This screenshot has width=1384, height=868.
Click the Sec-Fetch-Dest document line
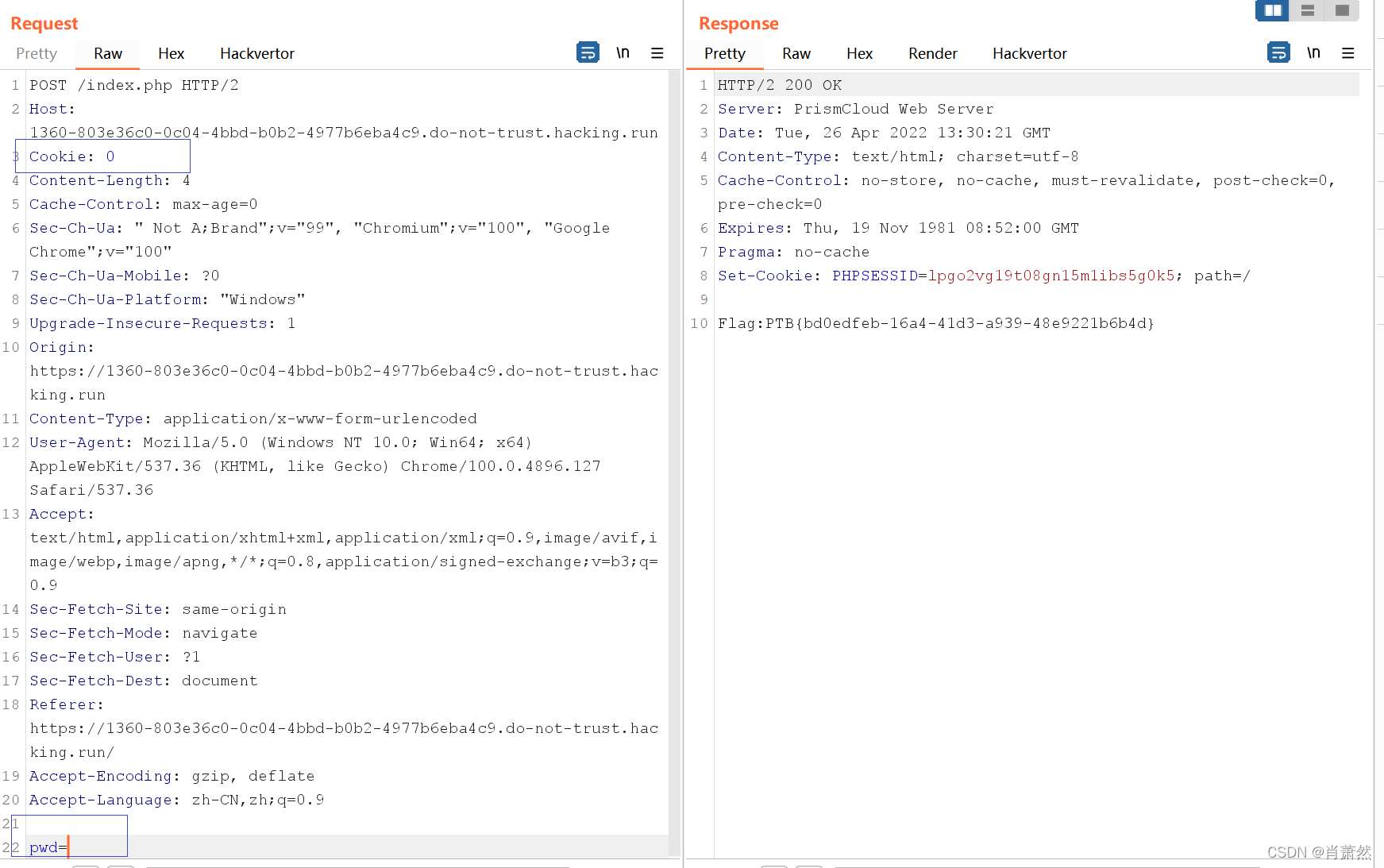point(144,681)
